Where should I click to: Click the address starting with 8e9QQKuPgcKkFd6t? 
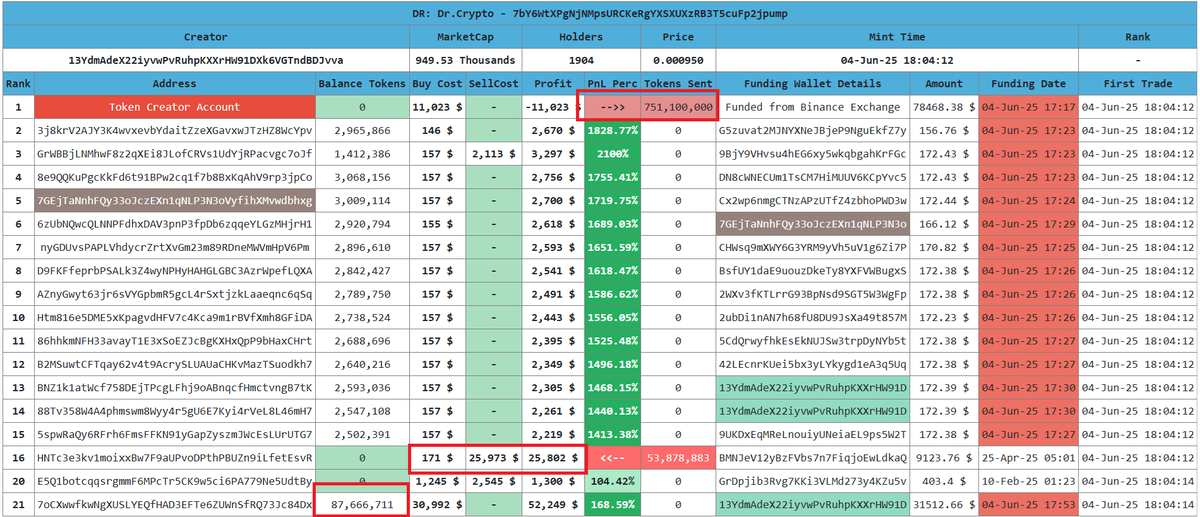pyautogui.click(x=174, y=178)
